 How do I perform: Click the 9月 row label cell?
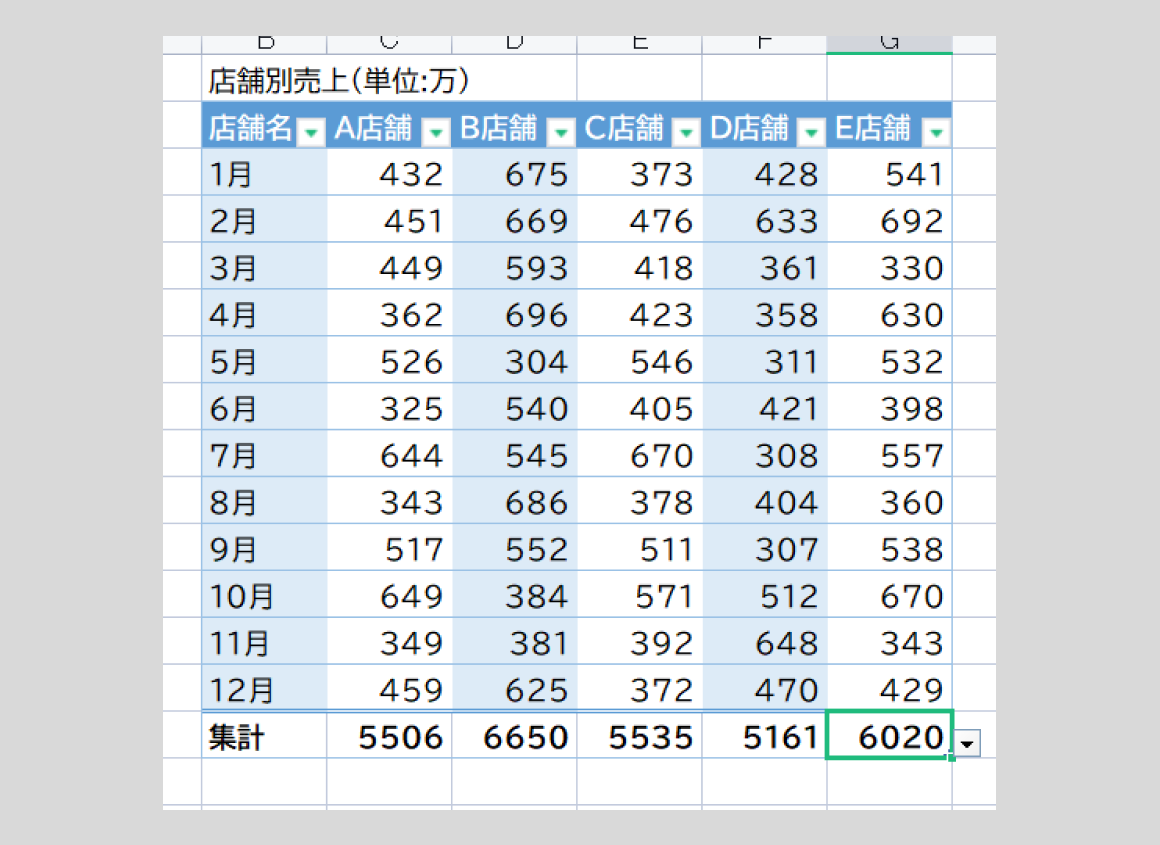pyautogui.click(x=264, y=548)
